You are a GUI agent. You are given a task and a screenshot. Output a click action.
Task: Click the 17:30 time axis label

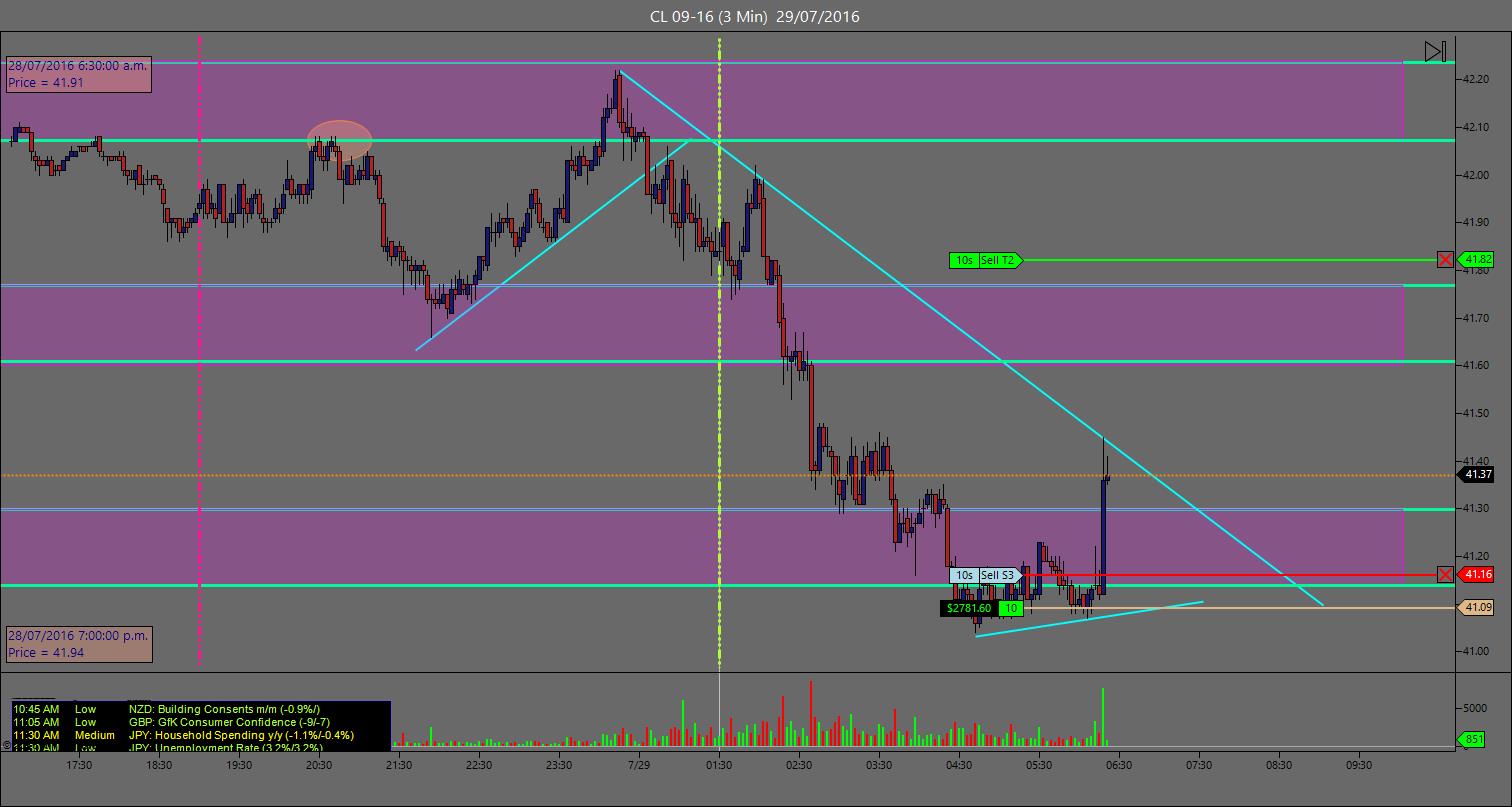pos(79,765)
